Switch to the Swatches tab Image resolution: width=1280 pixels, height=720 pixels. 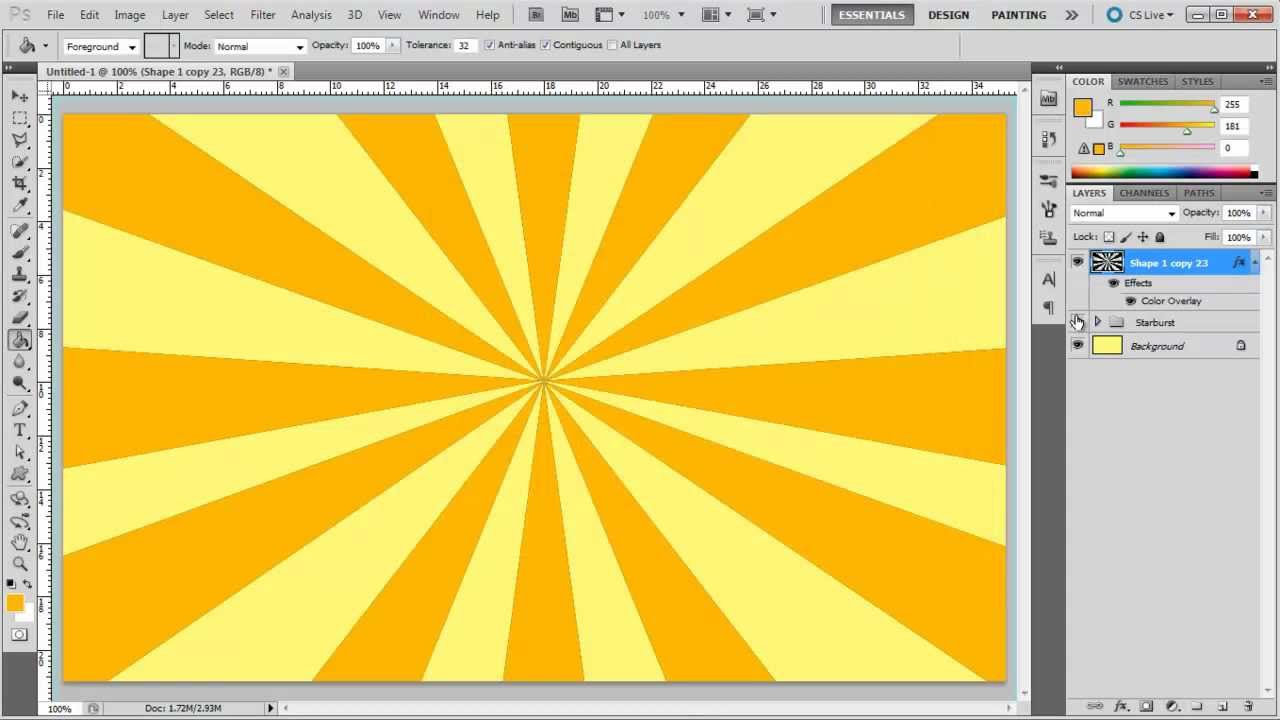[1142, 81]
